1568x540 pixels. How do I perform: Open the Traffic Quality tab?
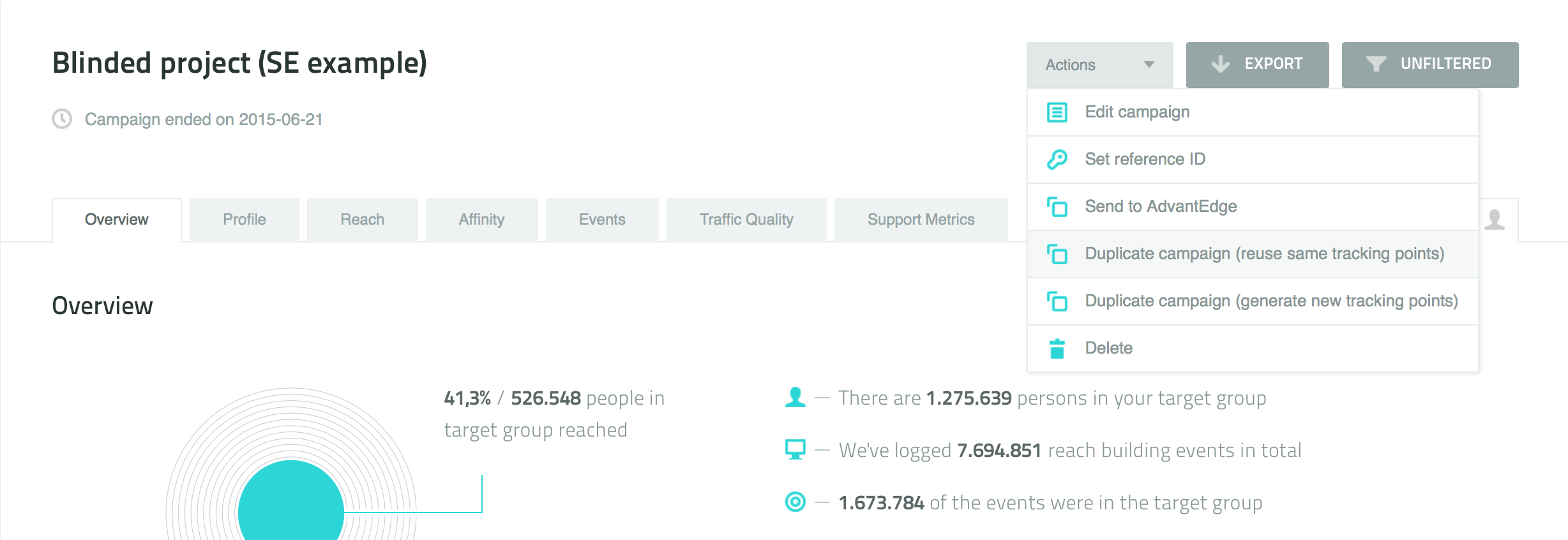(746, 220)
